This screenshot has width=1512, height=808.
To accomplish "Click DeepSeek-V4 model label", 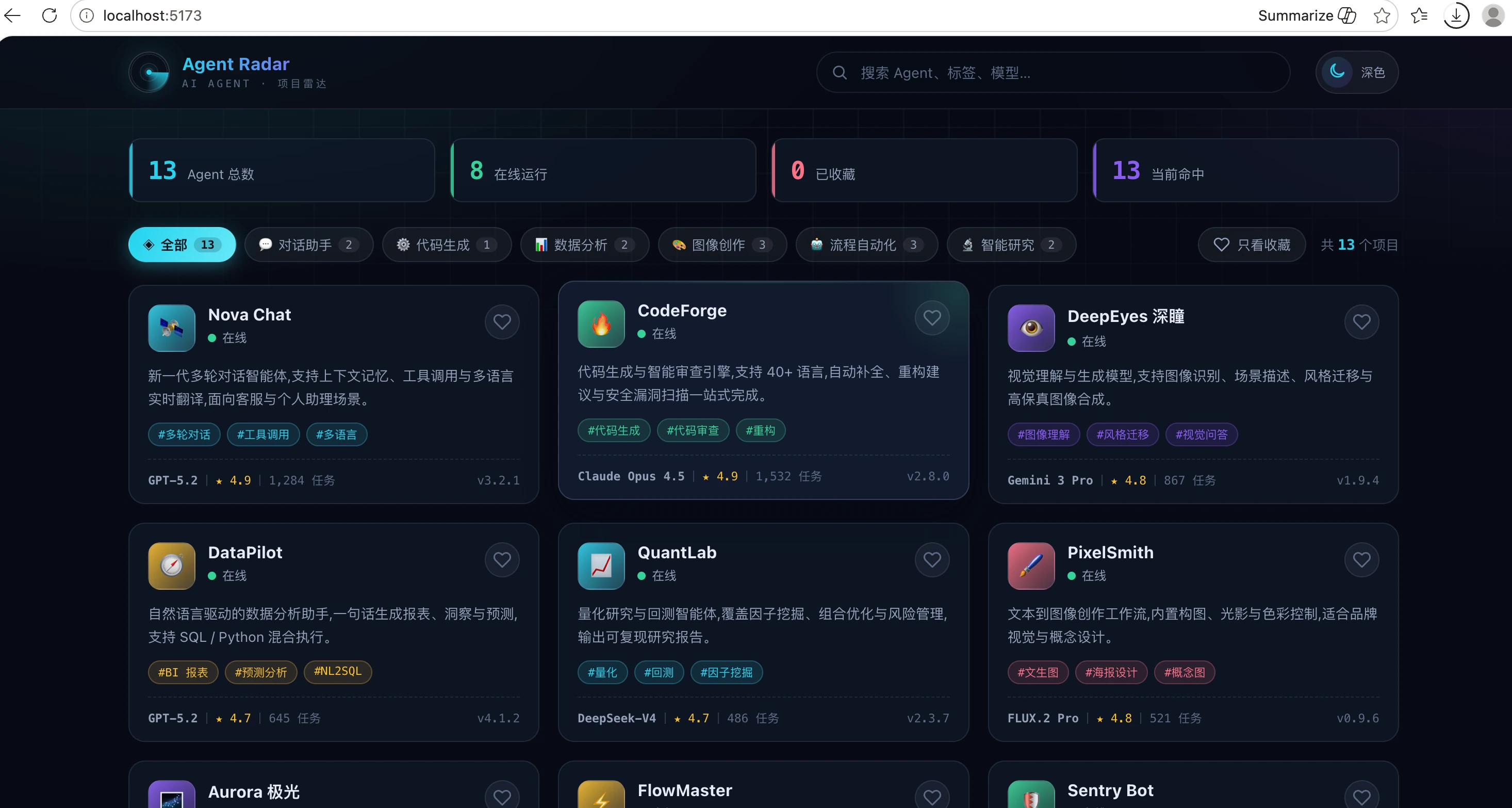I will 617,718.
